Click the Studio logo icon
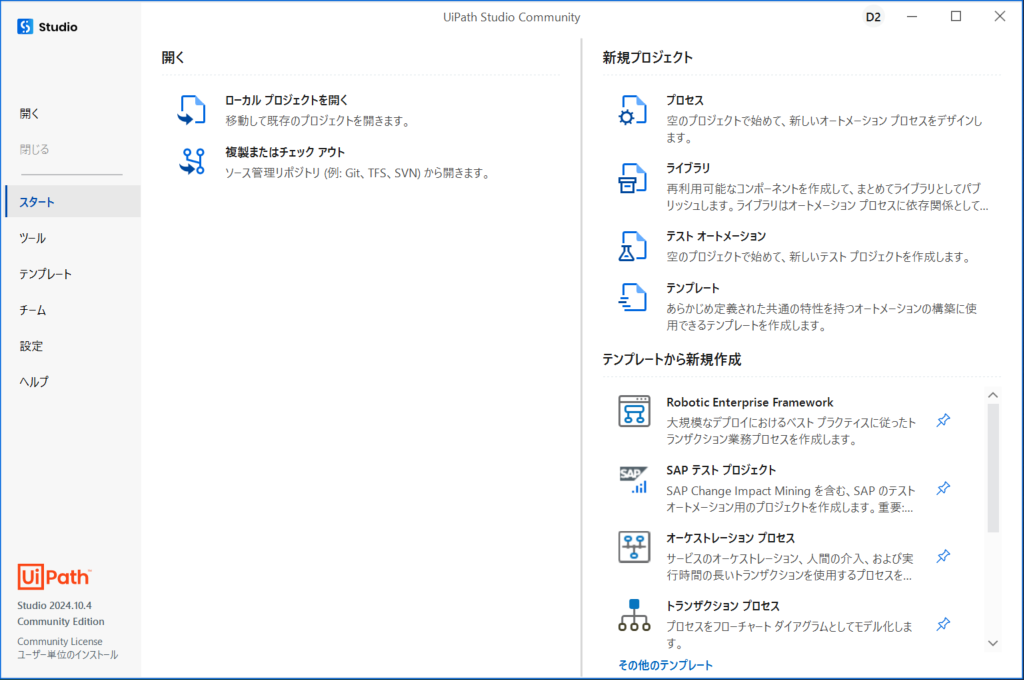This screenshot has width=1024, height=680. (25, 27)
